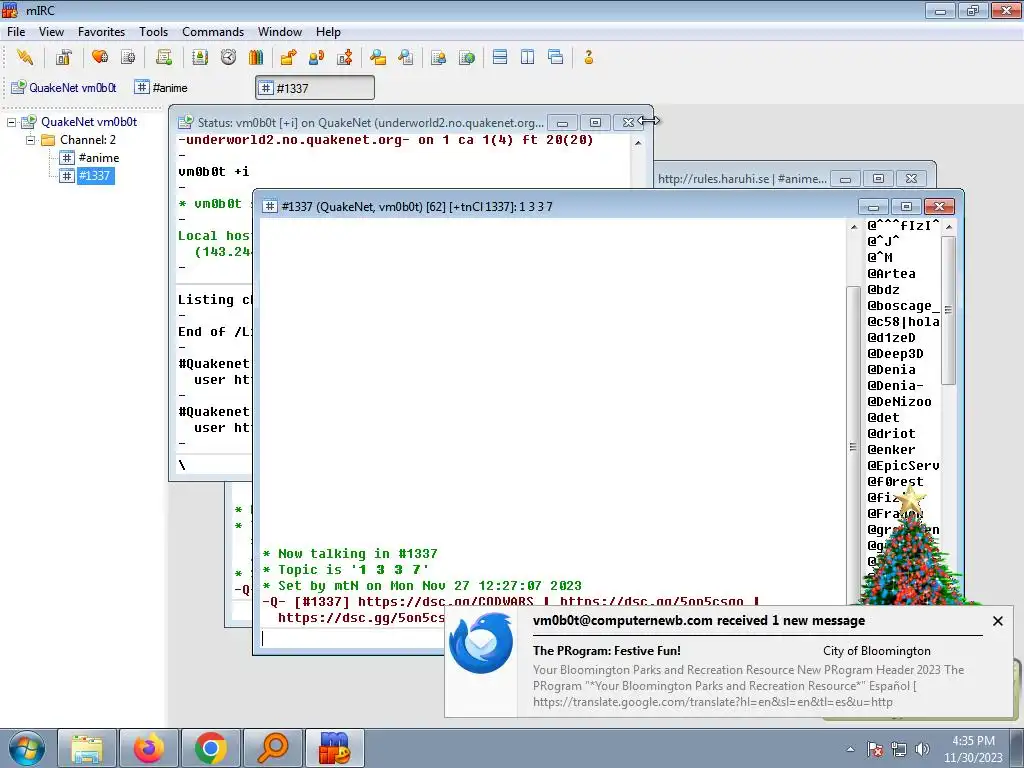Open Google Chrome from the taskbar
This screenshot has height=768, width=1024.
210,748
